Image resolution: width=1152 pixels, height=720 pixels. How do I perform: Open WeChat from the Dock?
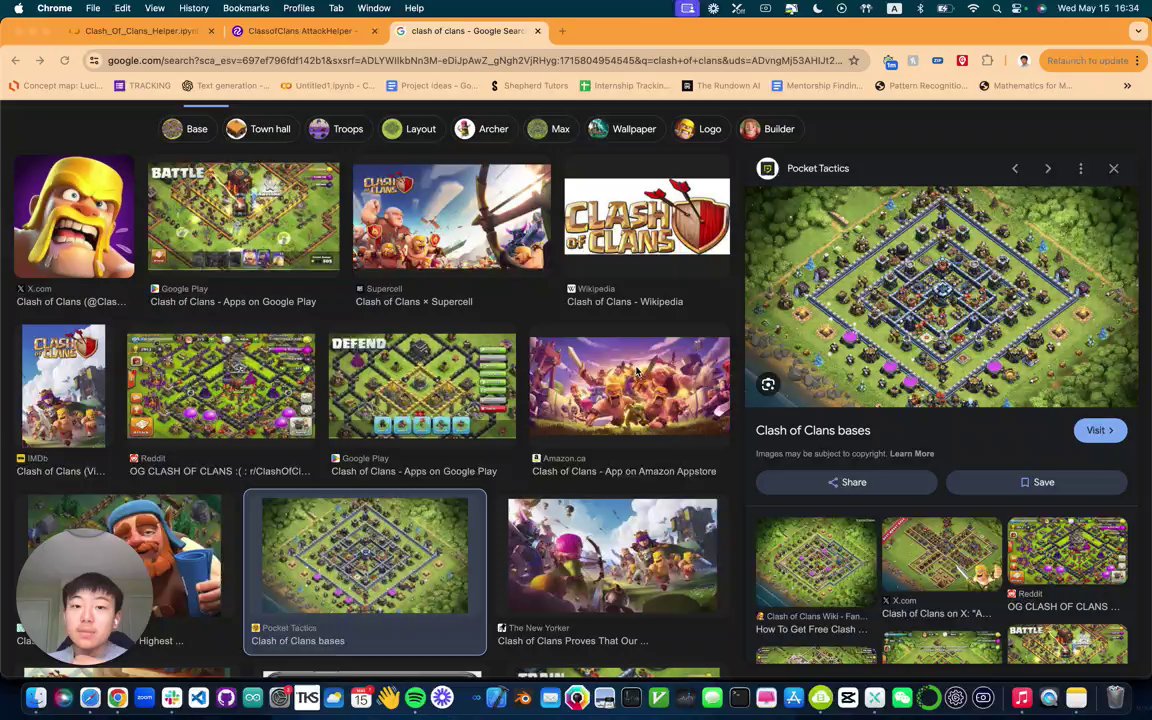tap(902, 697)
